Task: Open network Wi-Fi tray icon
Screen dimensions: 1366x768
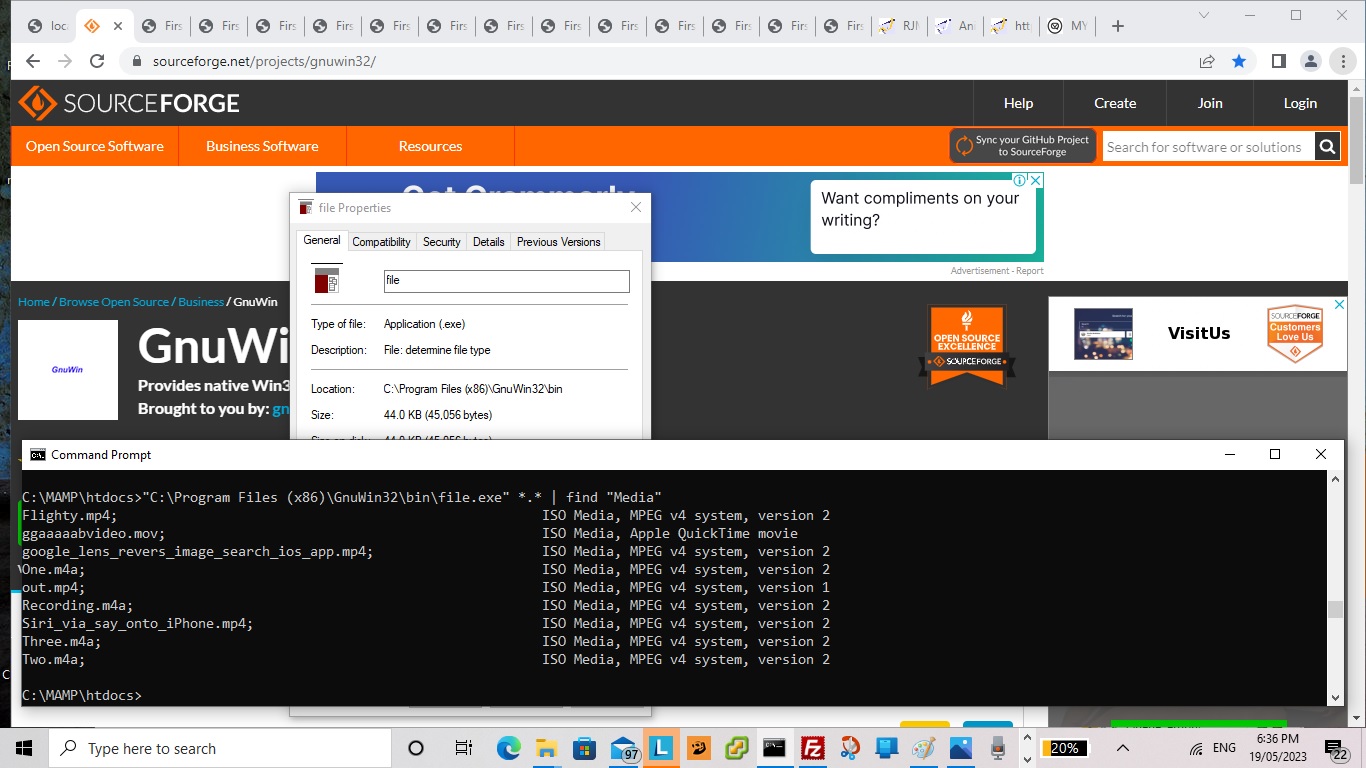Action: coord(1196,749)
